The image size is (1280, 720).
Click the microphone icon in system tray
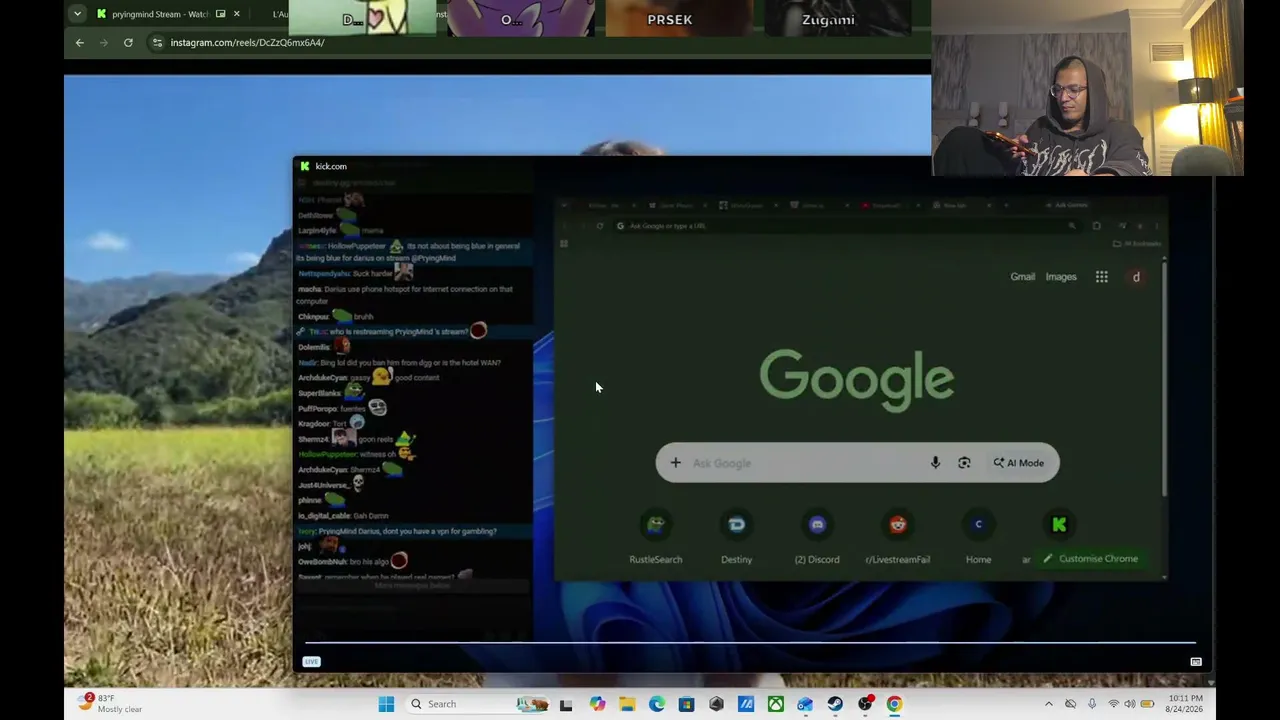click(1092, 704)
